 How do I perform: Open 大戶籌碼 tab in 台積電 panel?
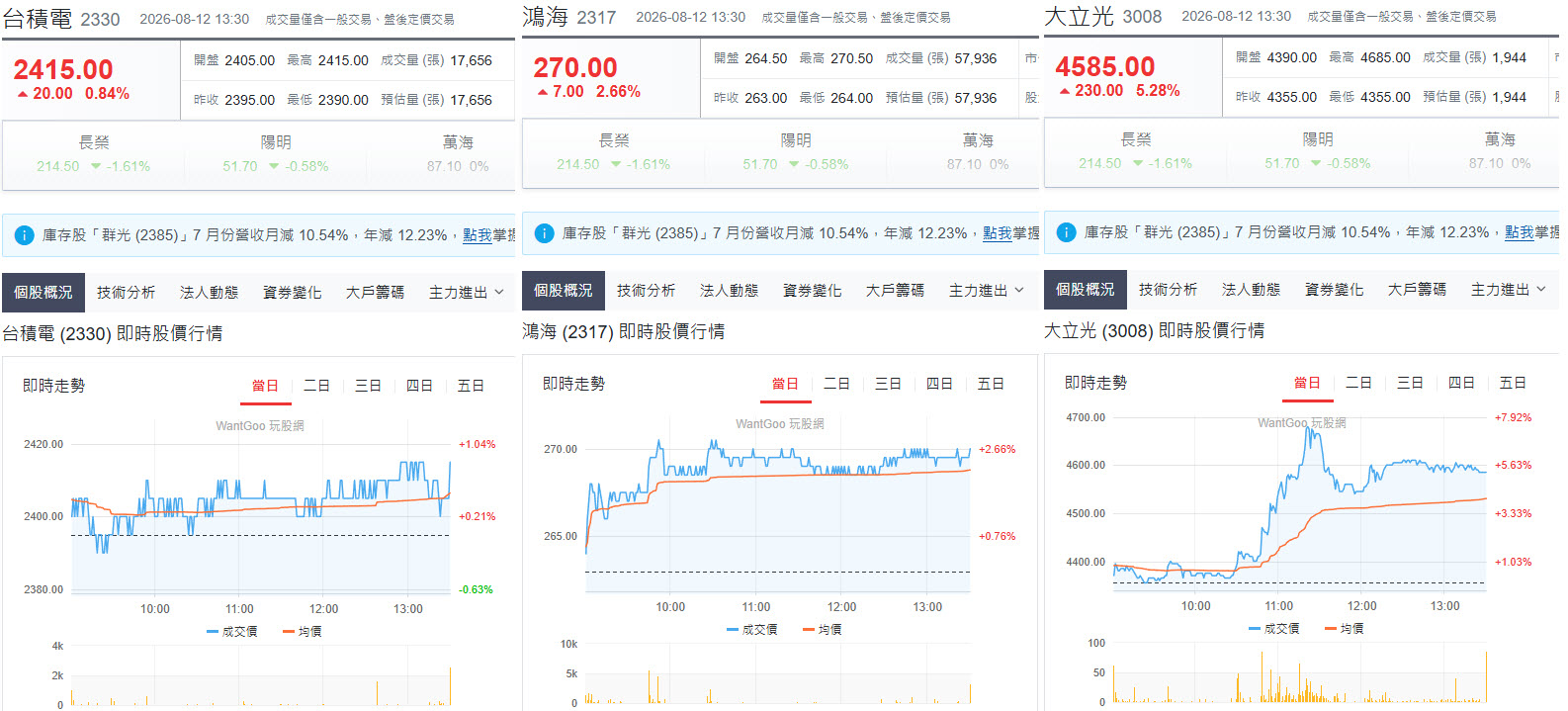[x=375, y=293]
